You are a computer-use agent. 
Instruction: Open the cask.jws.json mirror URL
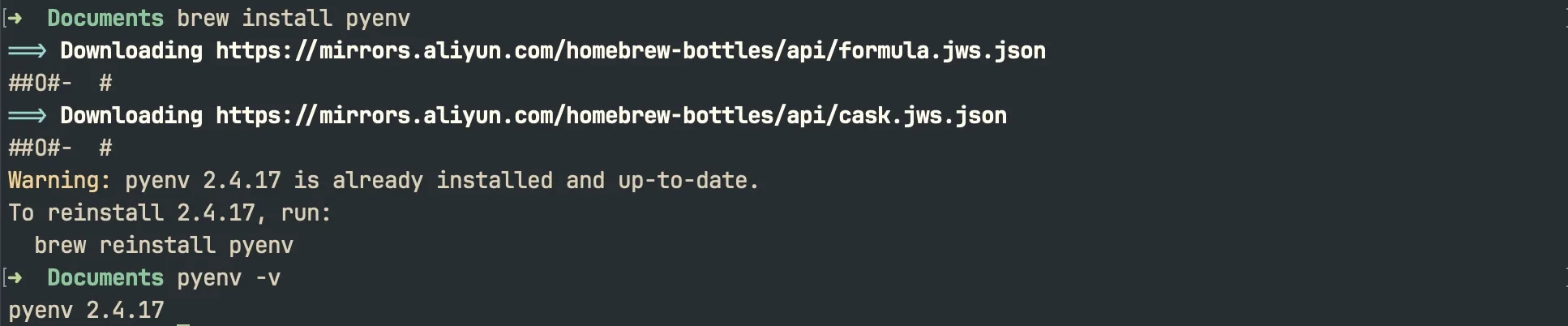click(610, 115)
